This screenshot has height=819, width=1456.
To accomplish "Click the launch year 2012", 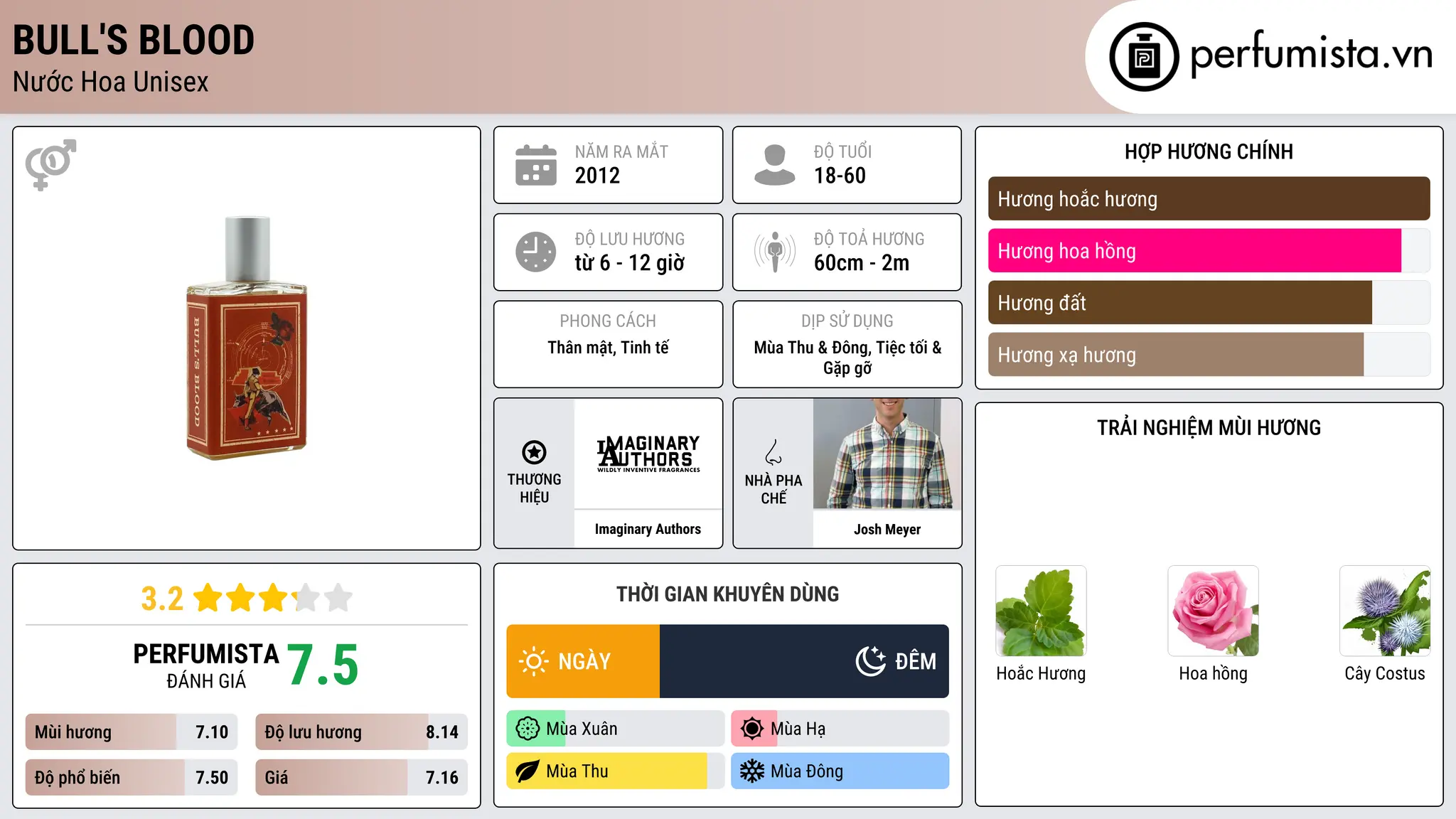I will point(597,176).
